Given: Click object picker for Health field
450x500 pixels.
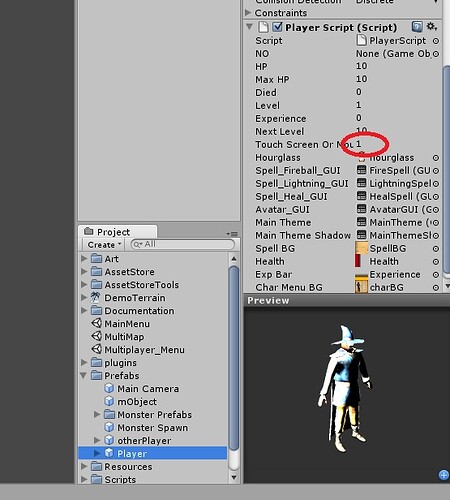Looking at the screenshot, I should tap(436, 262).
